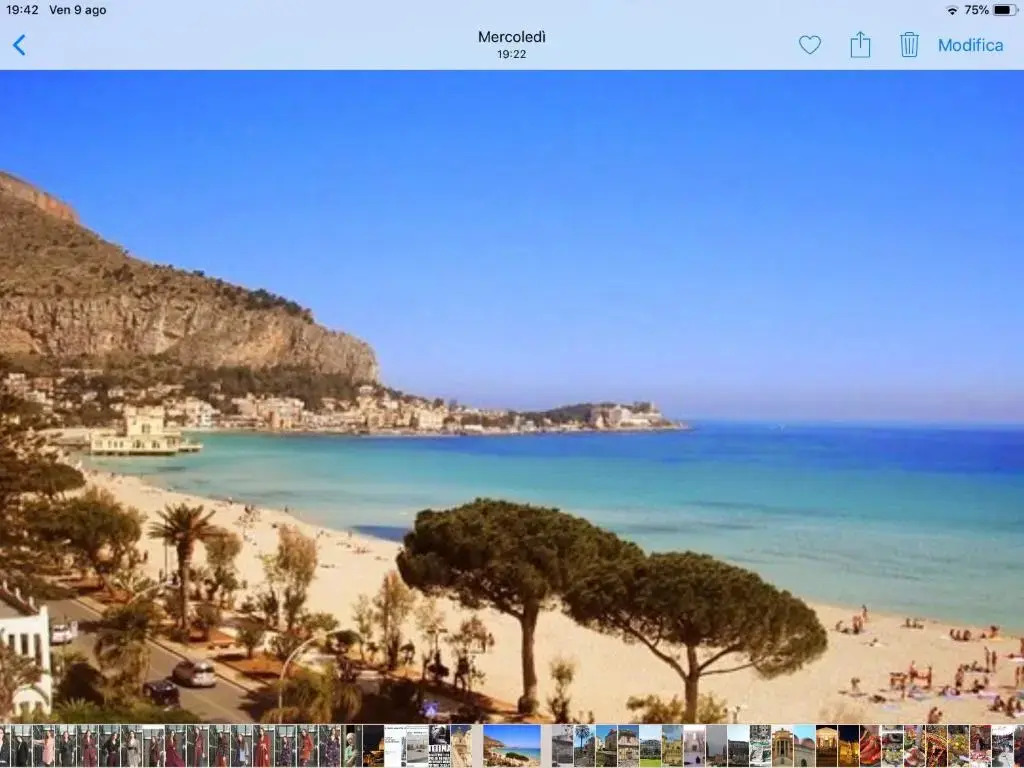
Task: Select the leftmost thumbnail in the filmstrip
Action: click(x=5, y=746)
